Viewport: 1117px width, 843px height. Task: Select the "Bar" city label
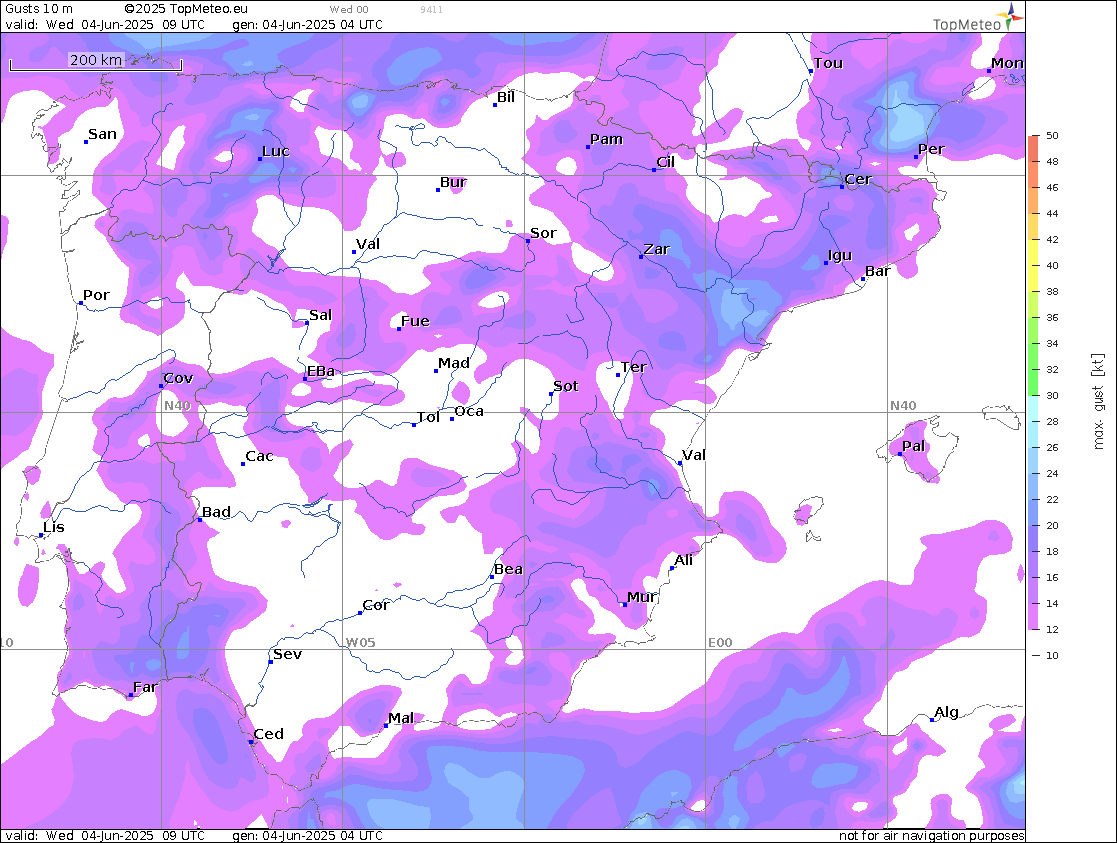(878, 271)
